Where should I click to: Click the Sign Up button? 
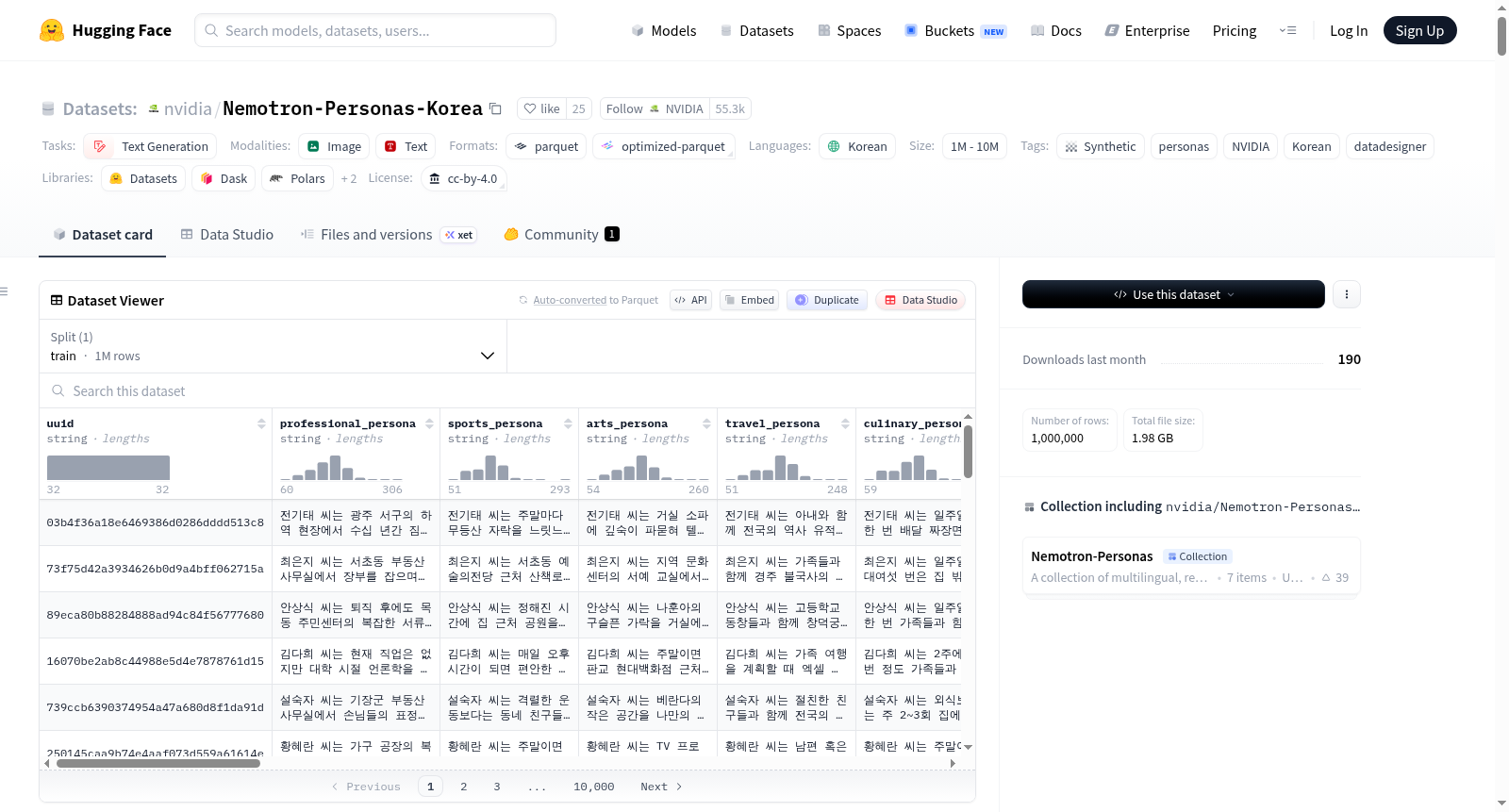(x=1420, y=30)
